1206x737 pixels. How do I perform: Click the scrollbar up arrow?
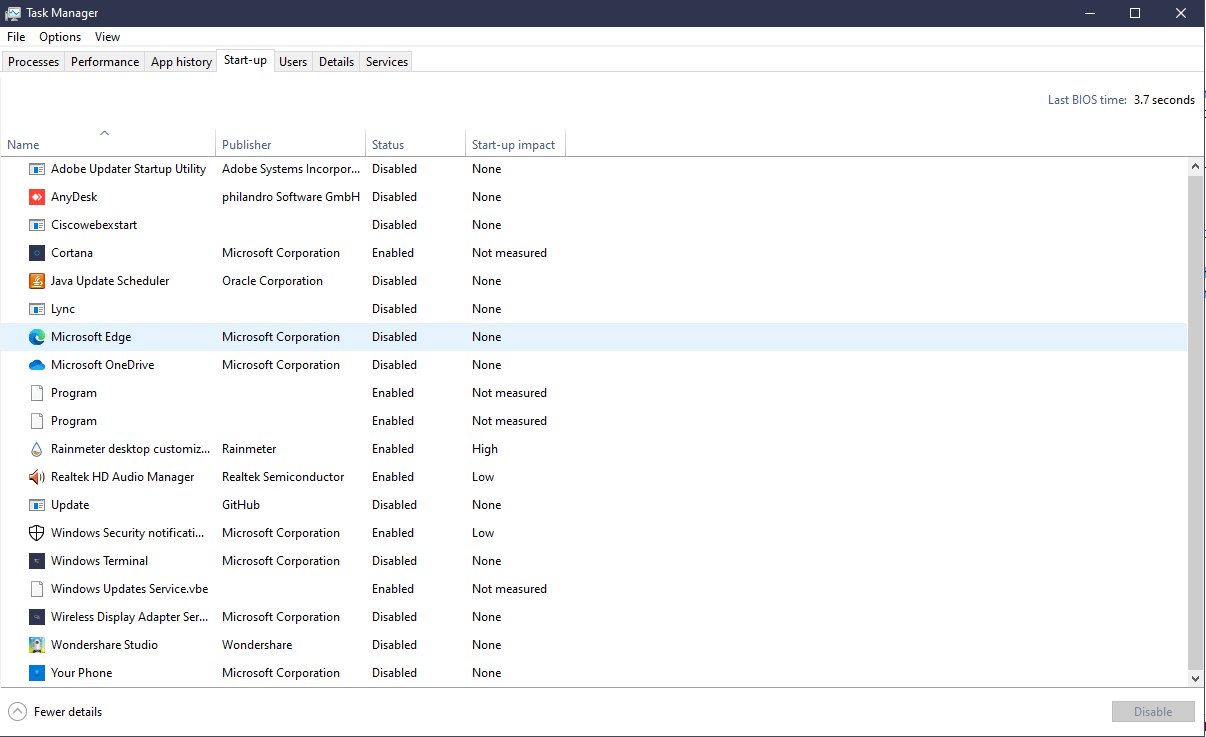[x=1195, y=165]
